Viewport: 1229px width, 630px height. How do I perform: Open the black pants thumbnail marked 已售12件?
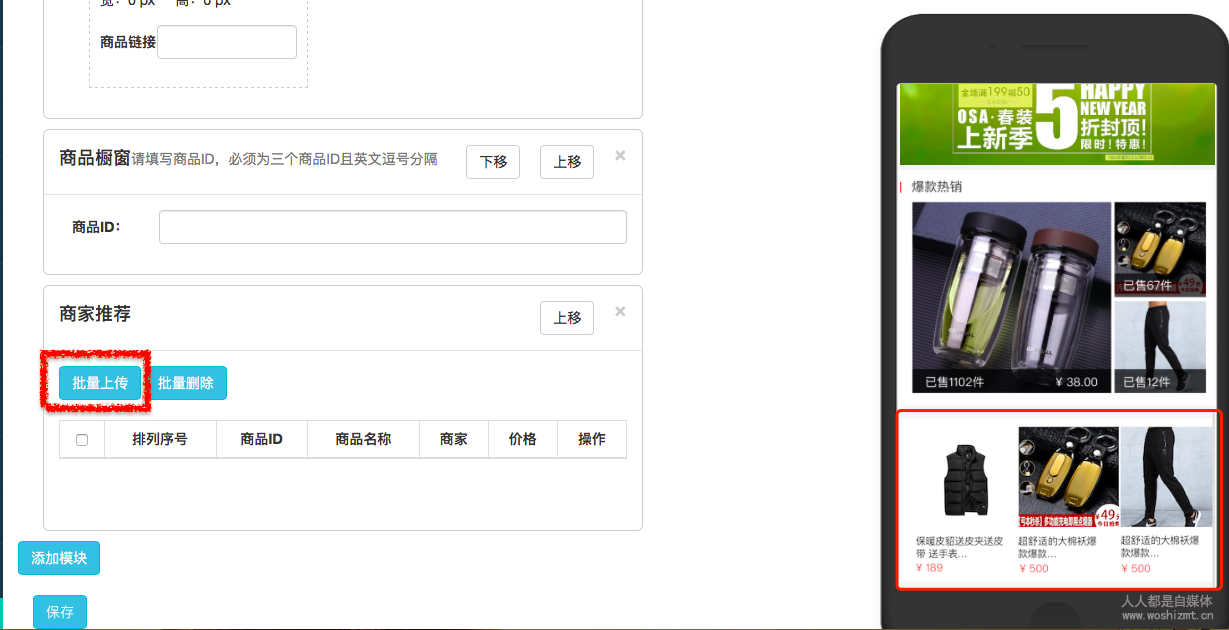(1160, 347)
